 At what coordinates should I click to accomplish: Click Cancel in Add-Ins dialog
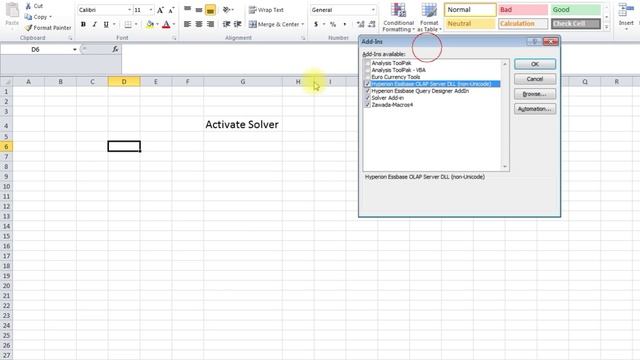(x=535, y=79)
